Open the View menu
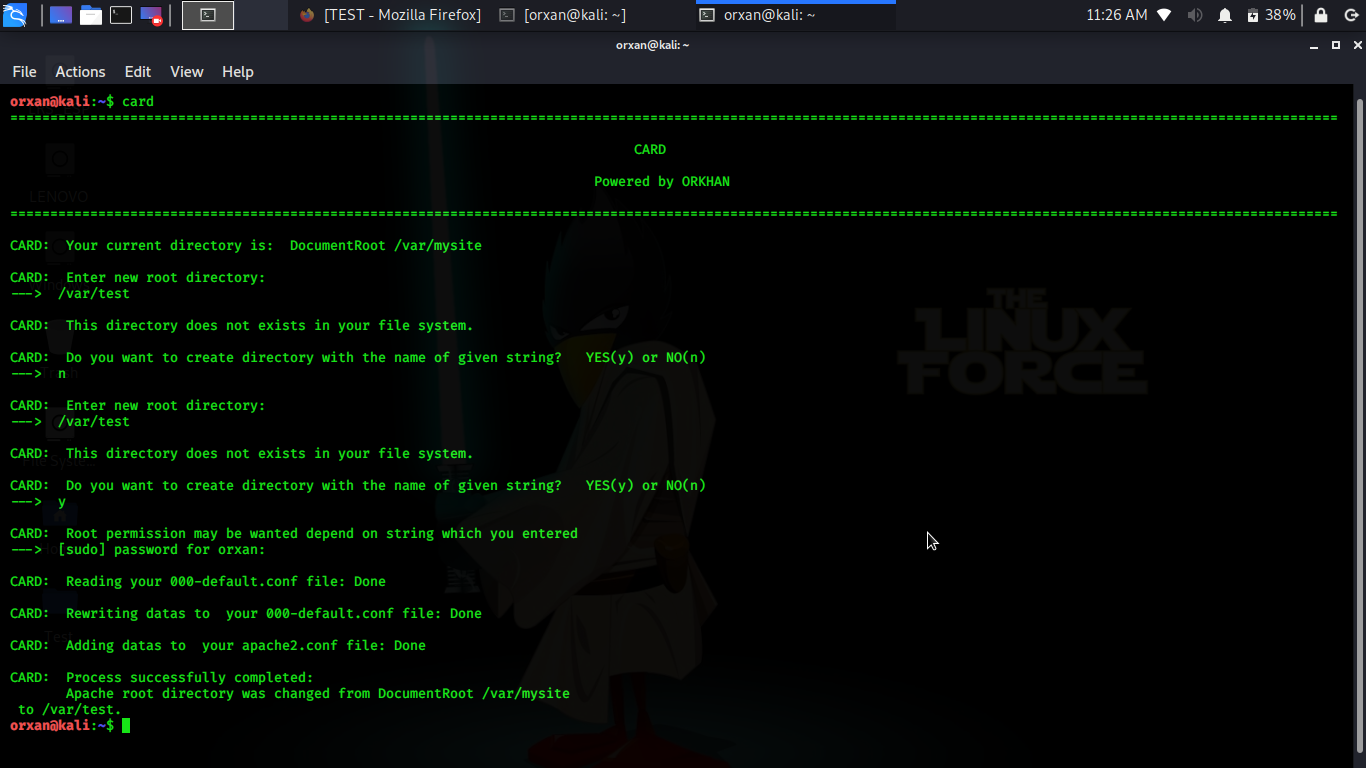This screenshot has width=1366, height=768. [187, 72]
